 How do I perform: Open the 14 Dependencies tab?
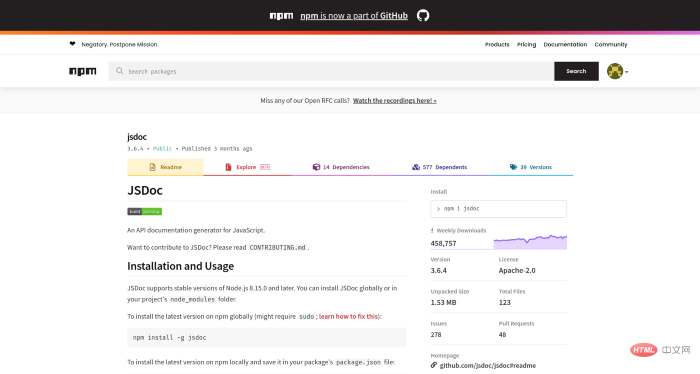[341, 167]
